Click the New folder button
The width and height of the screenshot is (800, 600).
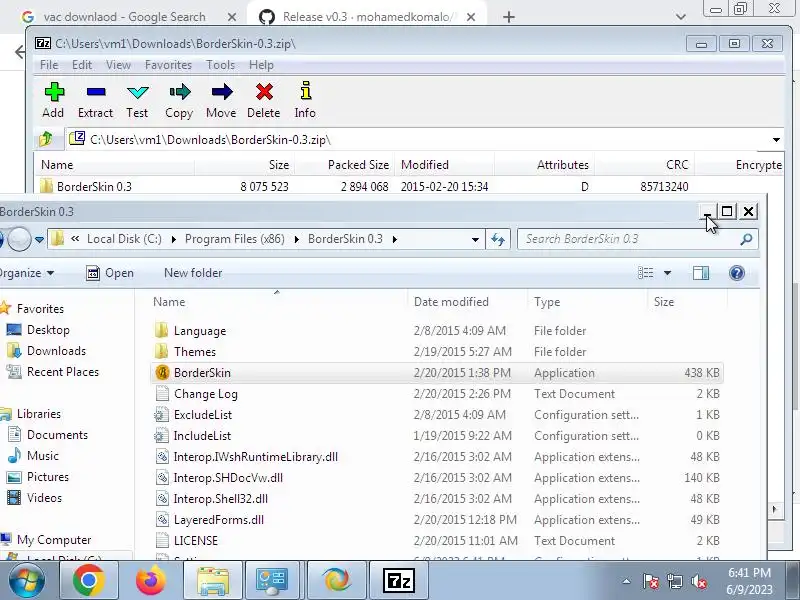point(193,273)
